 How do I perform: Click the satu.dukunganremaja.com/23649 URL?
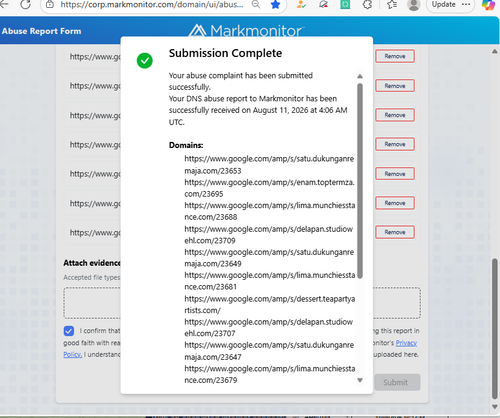click(x=269, y=258)
